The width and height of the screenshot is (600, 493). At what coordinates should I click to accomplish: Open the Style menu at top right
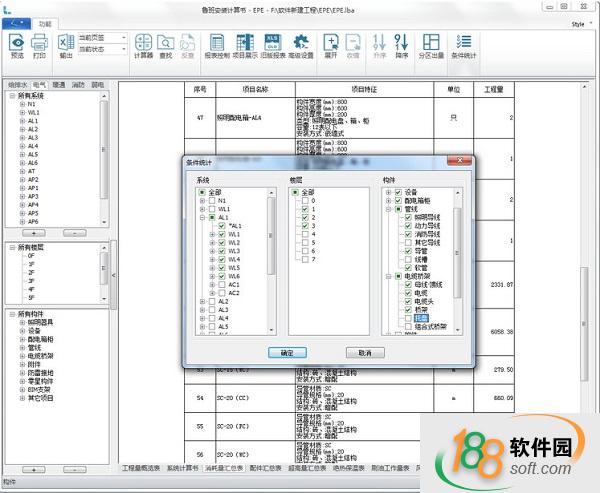coord(581,24)
